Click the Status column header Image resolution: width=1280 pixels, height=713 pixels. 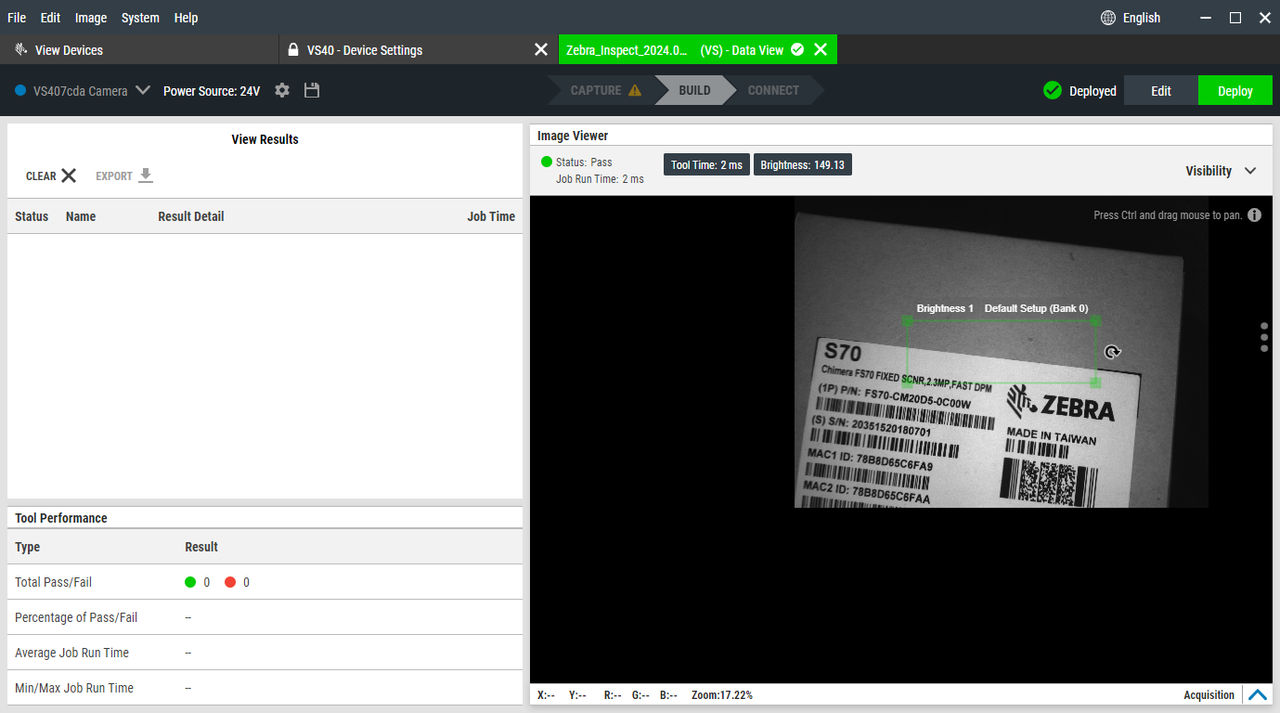pos(32,216)
